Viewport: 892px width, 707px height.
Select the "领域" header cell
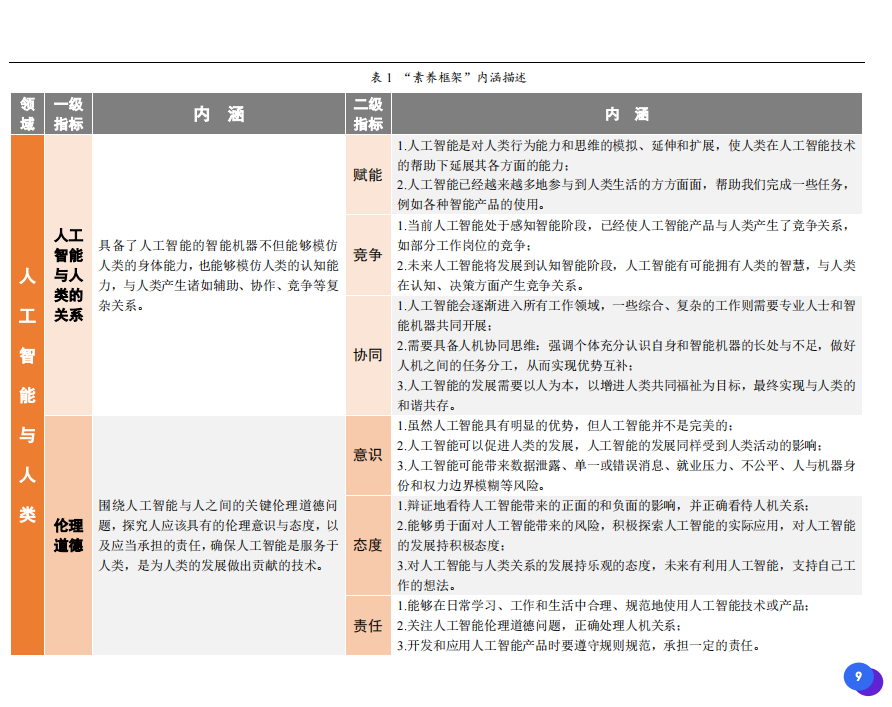(x=27, y=114)
